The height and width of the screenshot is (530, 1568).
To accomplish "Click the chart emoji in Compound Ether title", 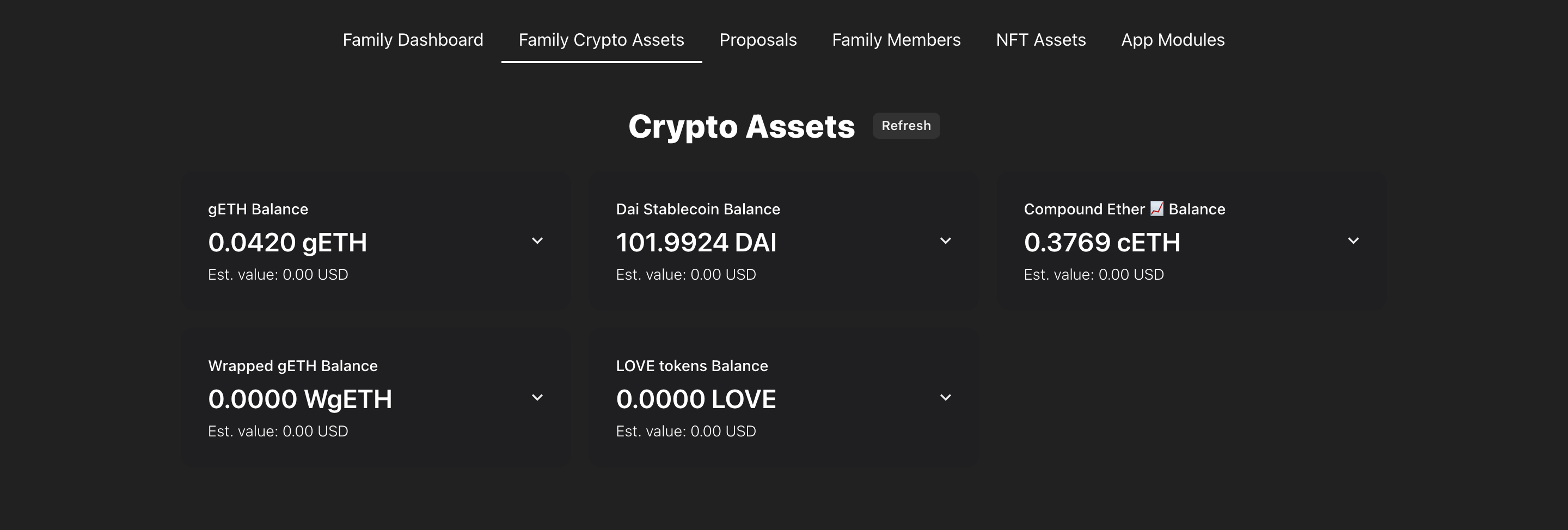I will 1156,209.
